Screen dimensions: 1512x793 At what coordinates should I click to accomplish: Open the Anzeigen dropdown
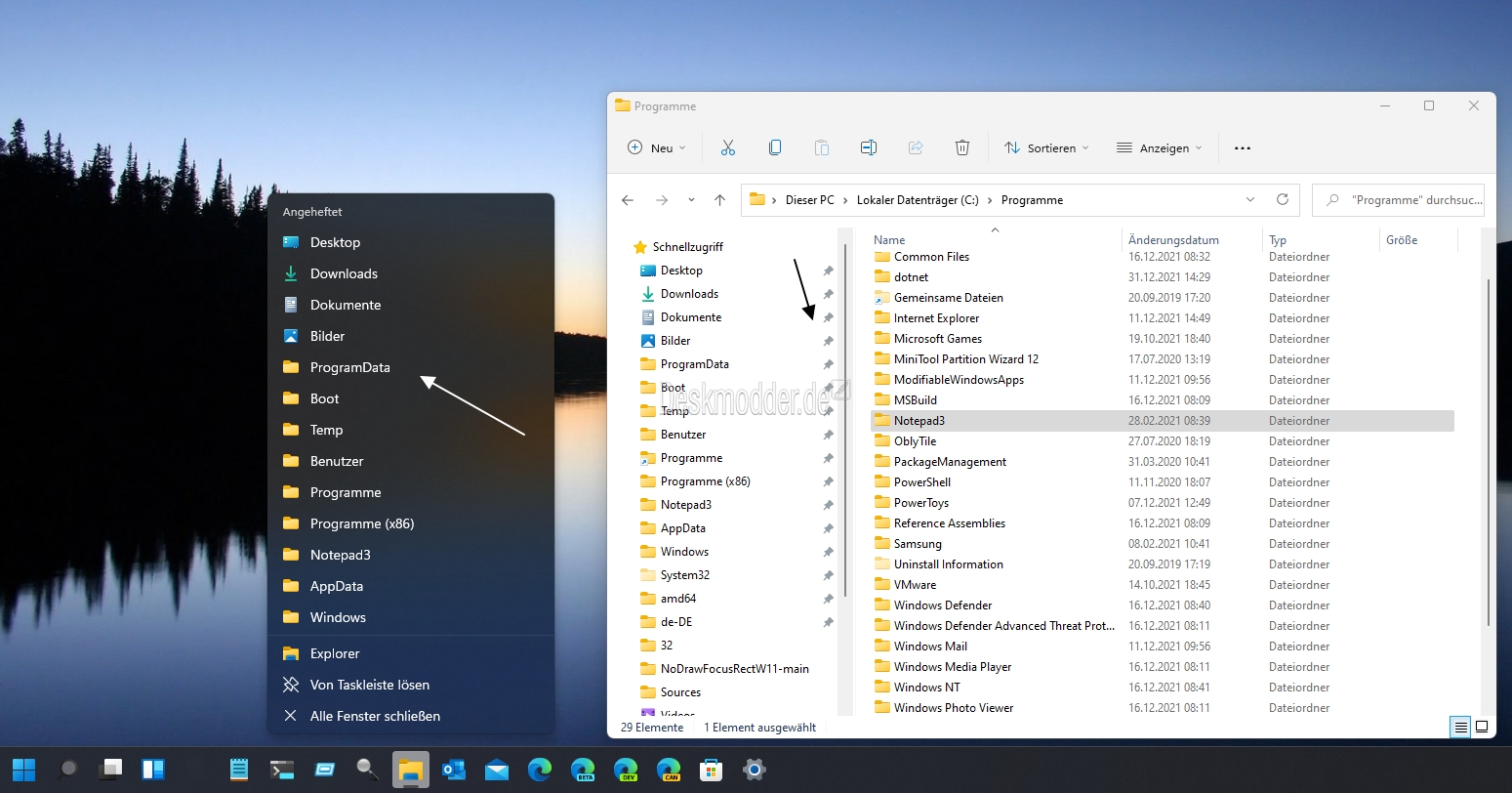(1160, 147)
